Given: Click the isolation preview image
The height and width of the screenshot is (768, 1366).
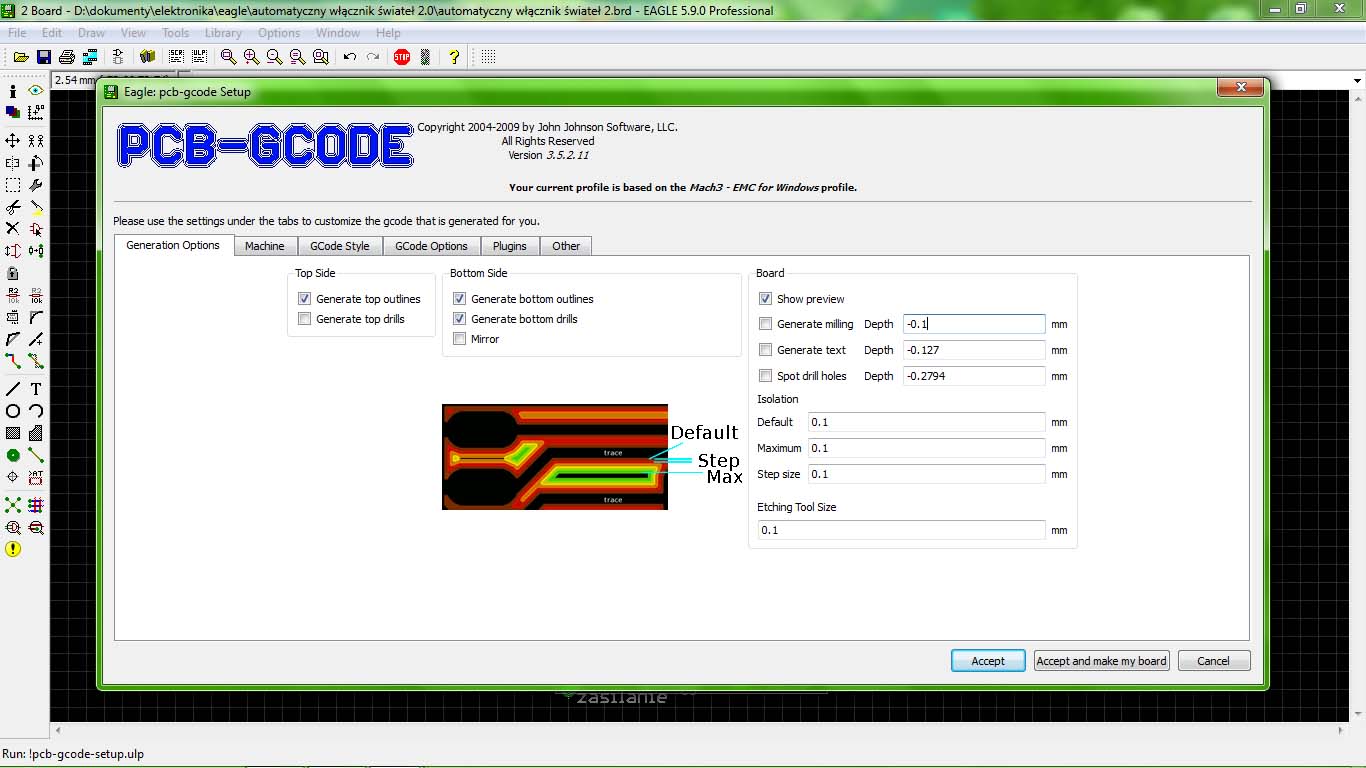Looking at the screenshot, I should pos(555,457).
